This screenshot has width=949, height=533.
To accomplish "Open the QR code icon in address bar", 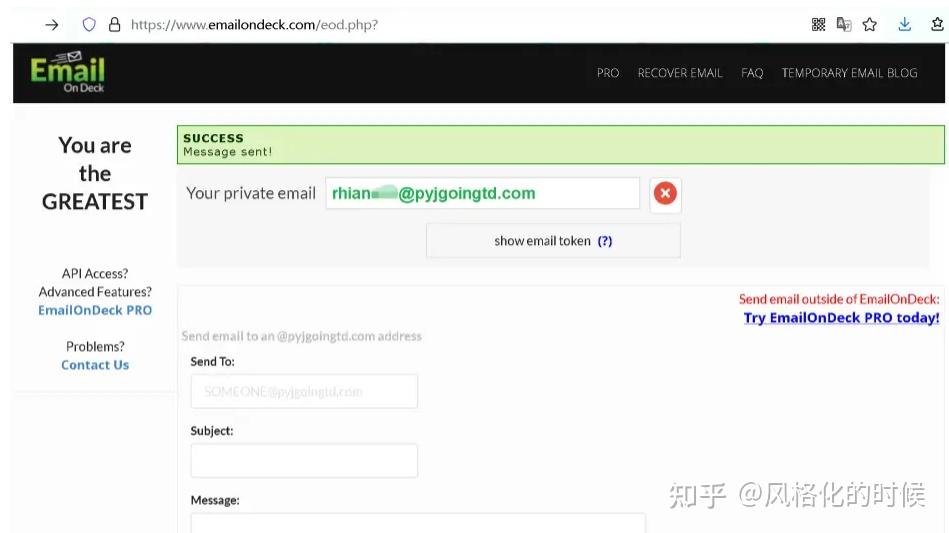I will coord(818,25).
